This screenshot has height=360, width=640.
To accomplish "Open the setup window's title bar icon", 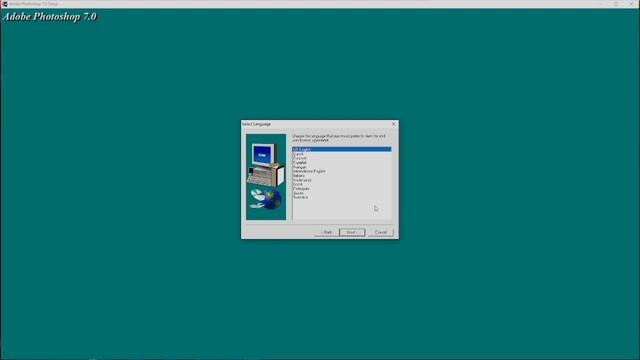I will (x=4, y=4).
